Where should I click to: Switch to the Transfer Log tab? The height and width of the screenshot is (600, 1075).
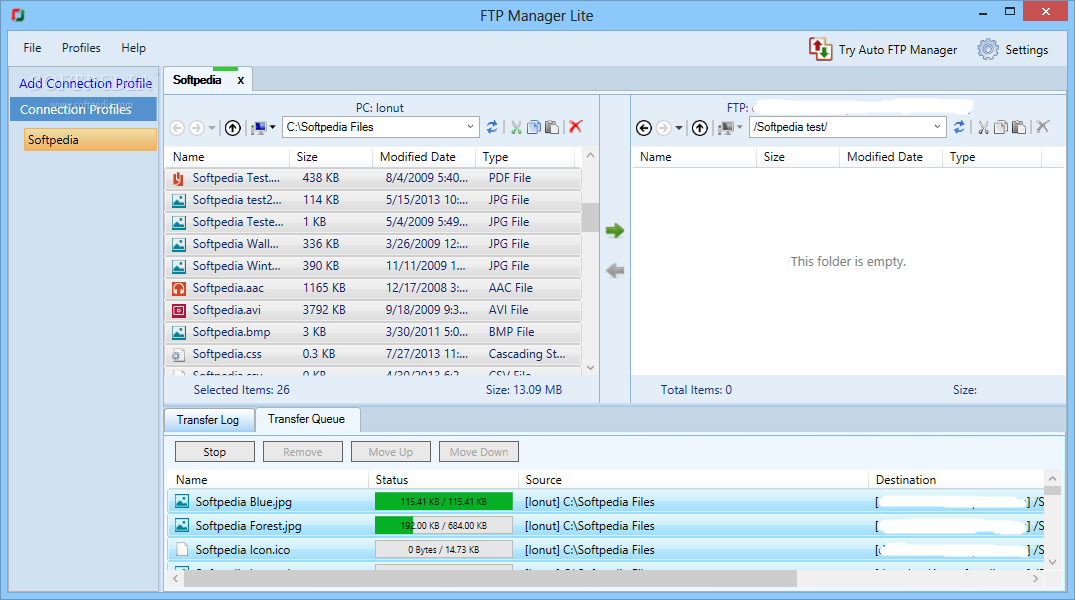point(208,420)
